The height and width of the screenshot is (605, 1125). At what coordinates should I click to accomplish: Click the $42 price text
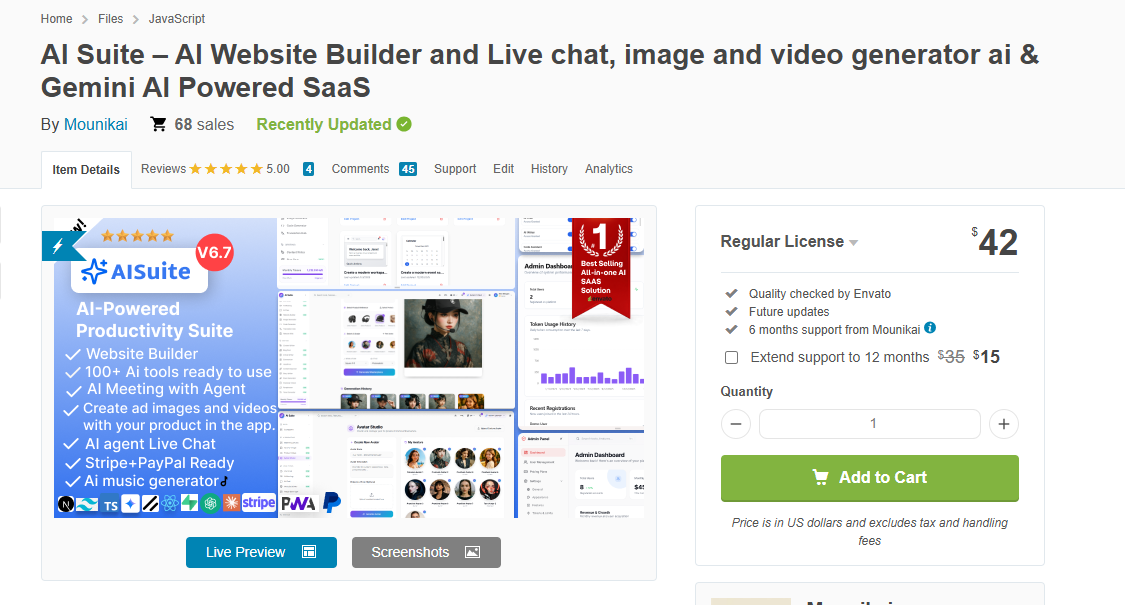pos(994,242)
